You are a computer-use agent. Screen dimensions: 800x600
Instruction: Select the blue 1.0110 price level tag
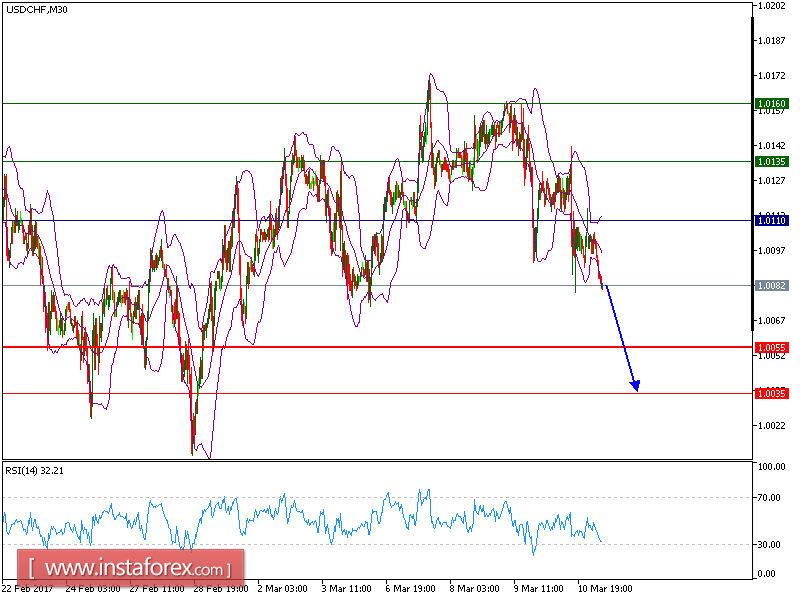point(771,220)
